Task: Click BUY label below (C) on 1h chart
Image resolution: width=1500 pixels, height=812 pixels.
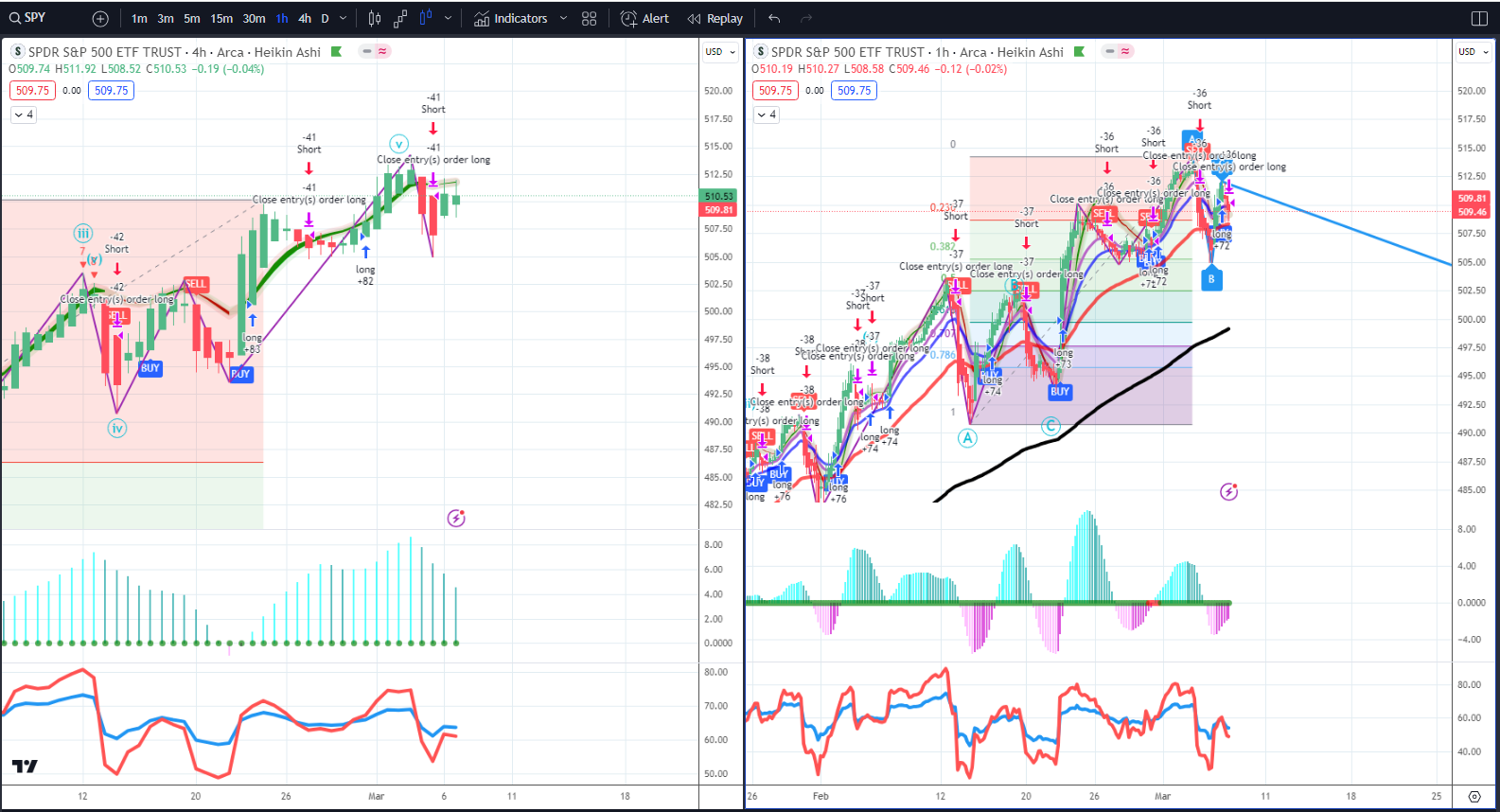Action: [1060, 391]
